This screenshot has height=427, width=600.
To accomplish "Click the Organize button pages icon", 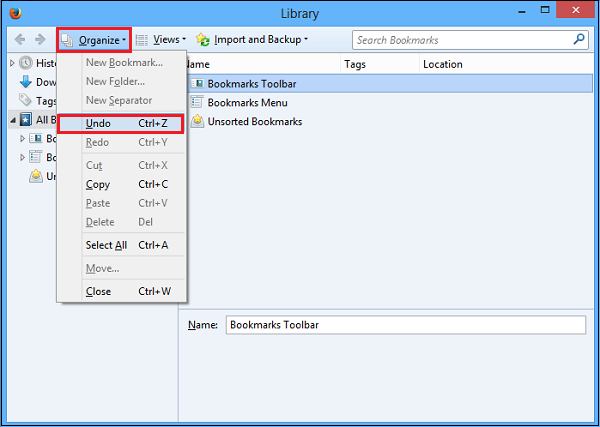I will point(68,40).
